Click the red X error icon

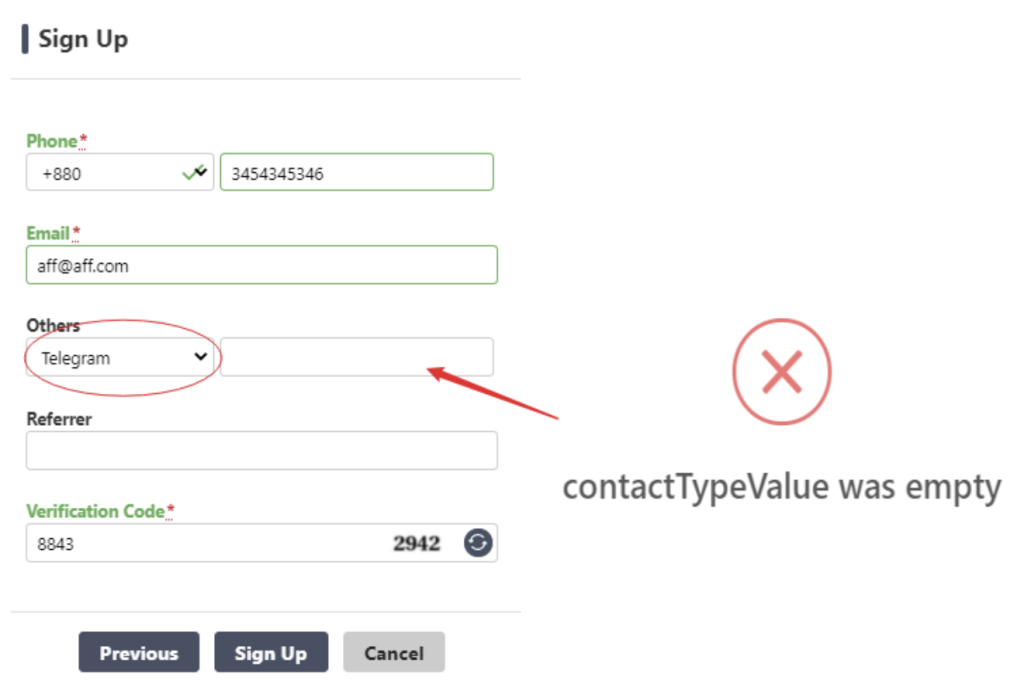(782, 374)
